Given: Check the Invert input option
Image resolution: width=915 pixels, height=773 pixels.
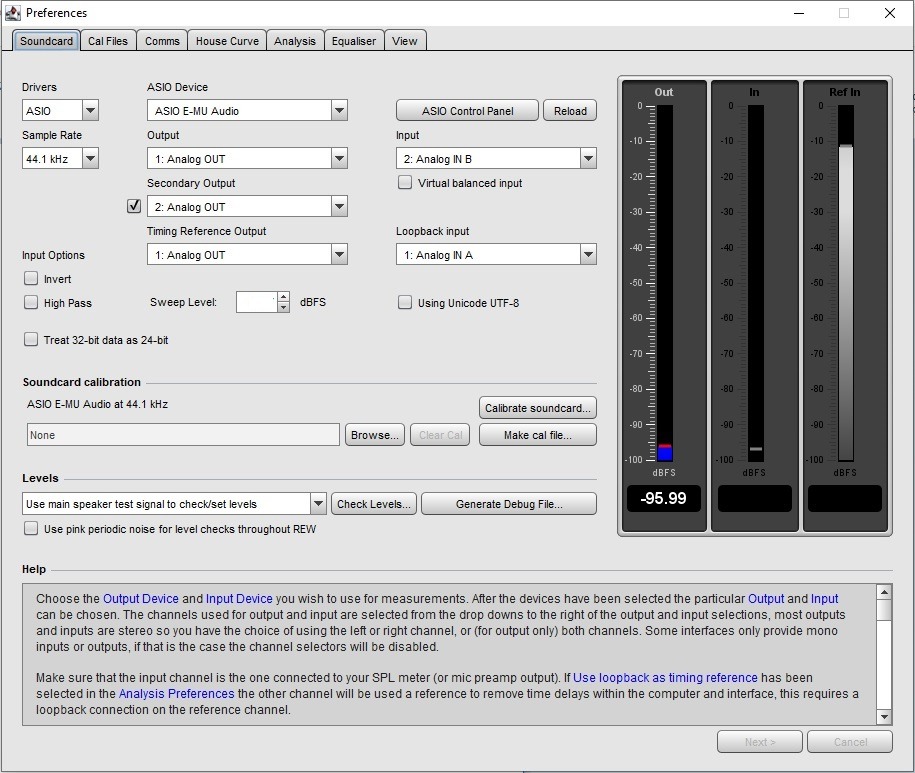Looking at the screenshot, I should [x=31, y=278].
